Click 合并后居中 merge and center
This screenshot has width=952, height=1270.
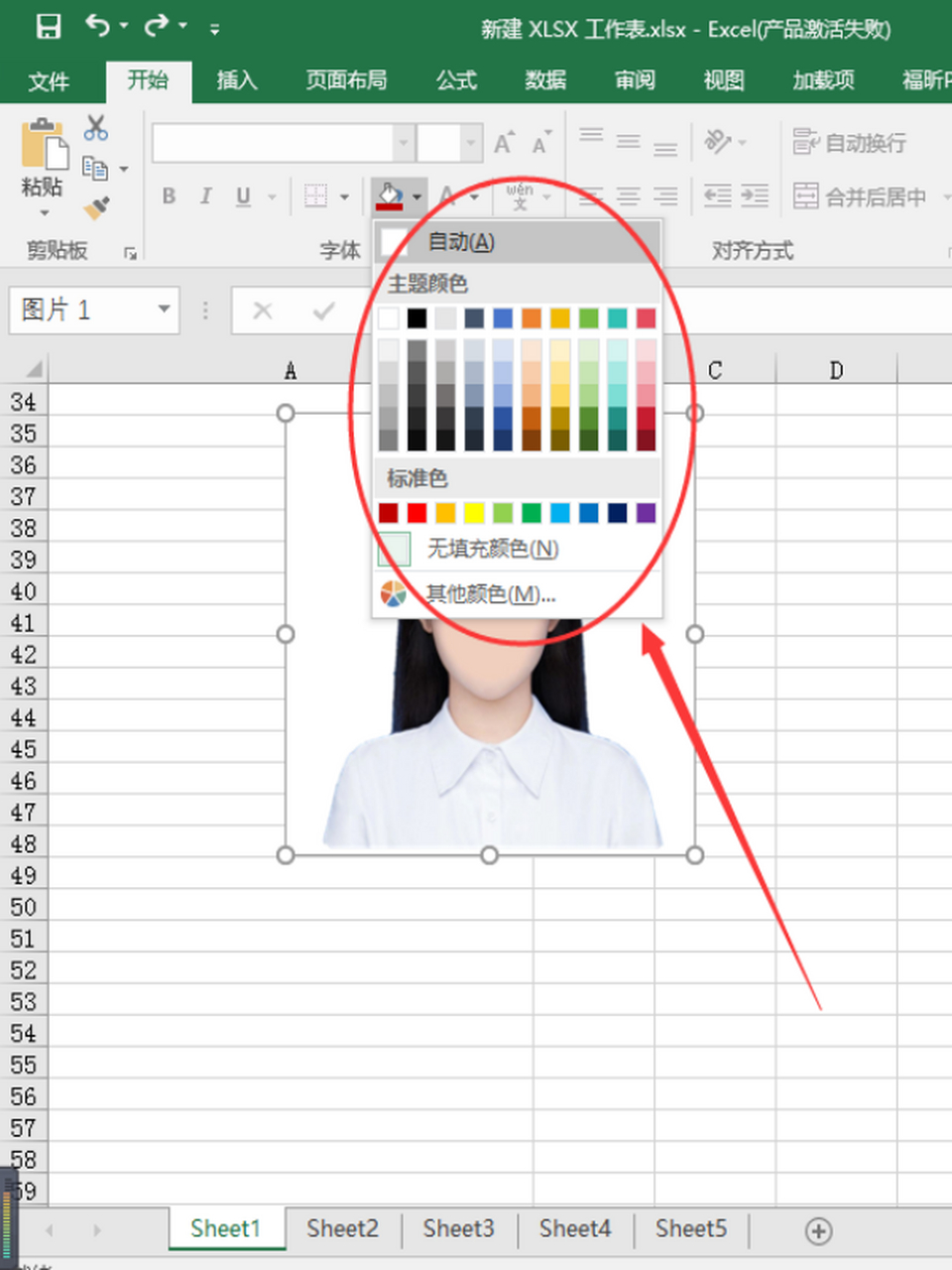coord(860,196)
